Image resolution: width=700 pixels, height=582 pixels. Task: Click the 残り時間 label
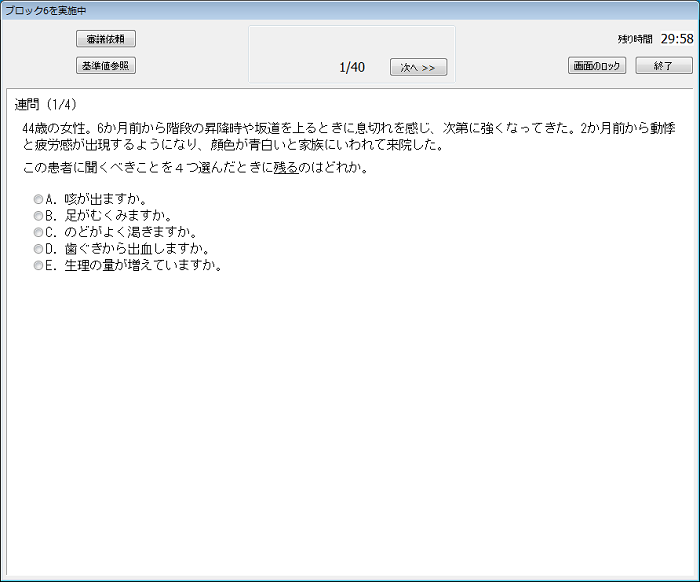[x=635, y=39]
